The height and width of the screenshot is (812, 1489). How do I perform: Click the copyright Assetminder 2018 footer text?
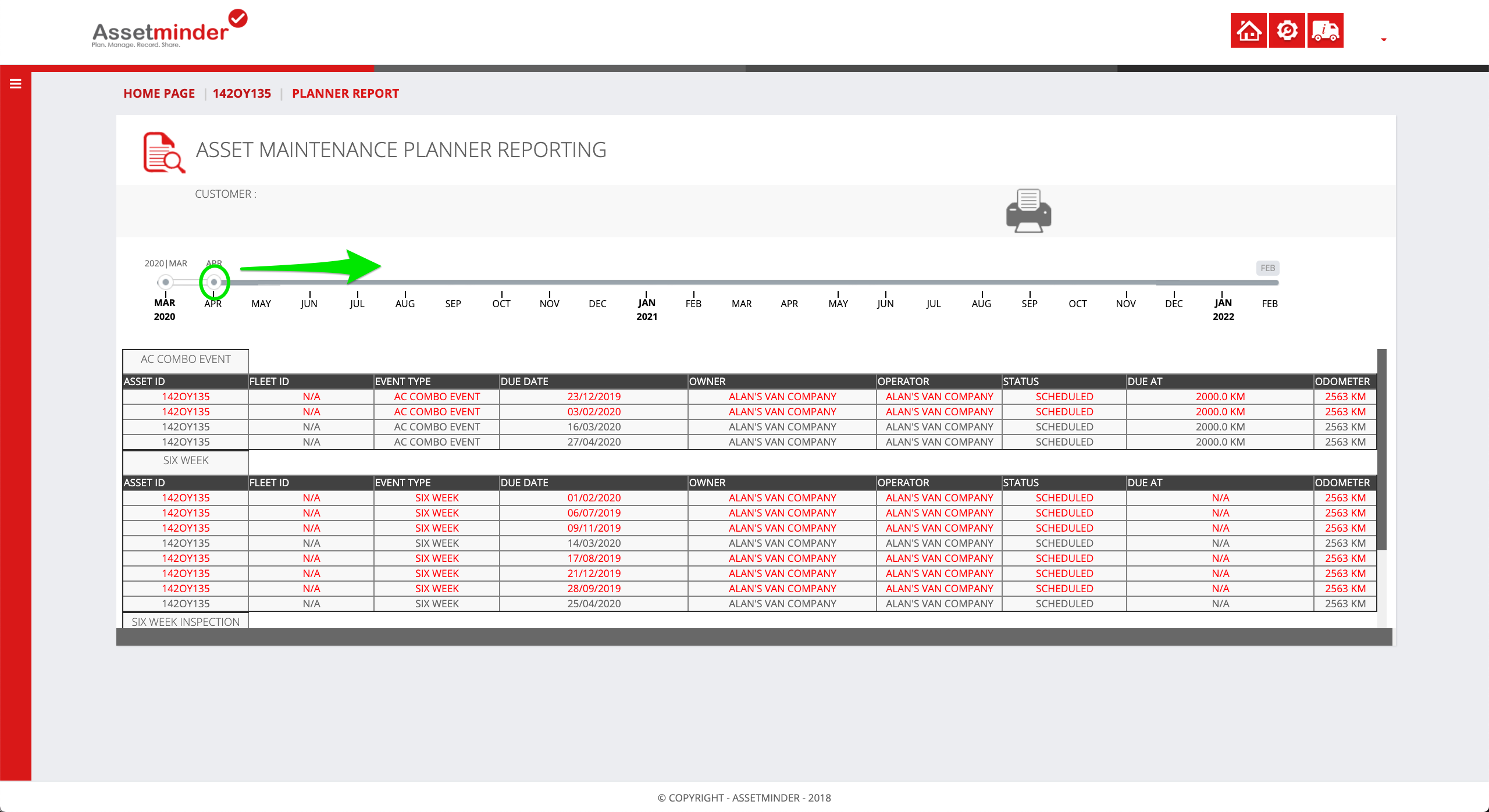(744, 798)
